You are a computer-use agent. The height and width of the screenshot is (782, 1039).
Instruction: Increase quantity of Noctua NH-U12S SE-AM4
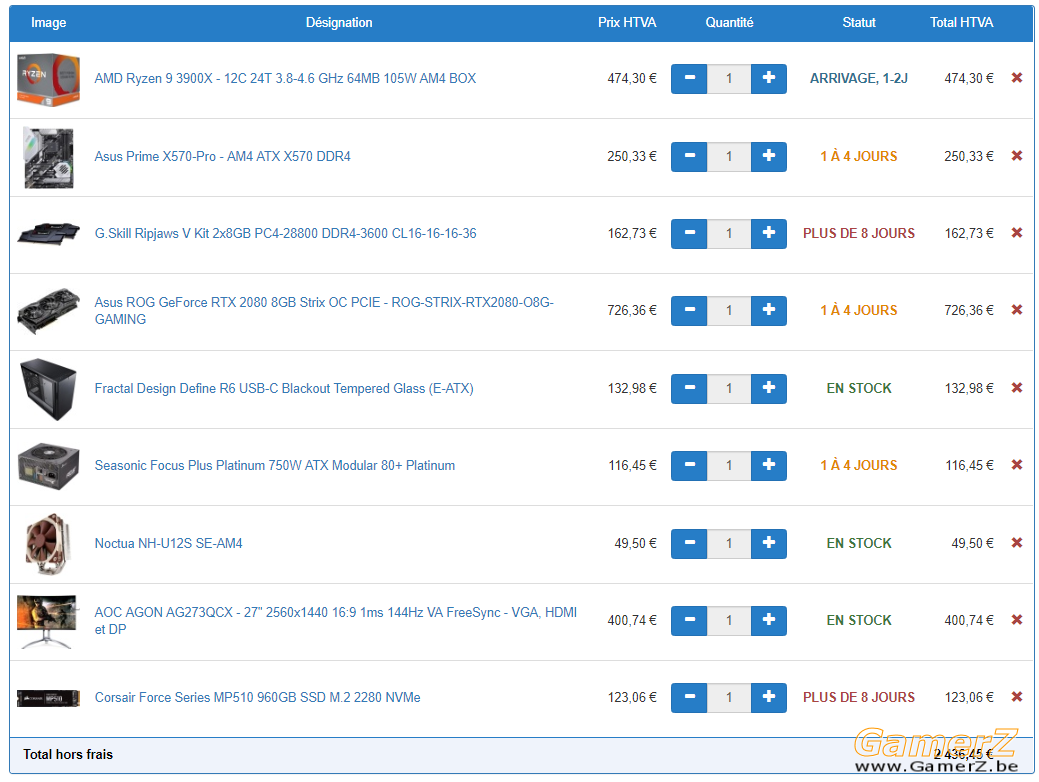pos(769,543)
